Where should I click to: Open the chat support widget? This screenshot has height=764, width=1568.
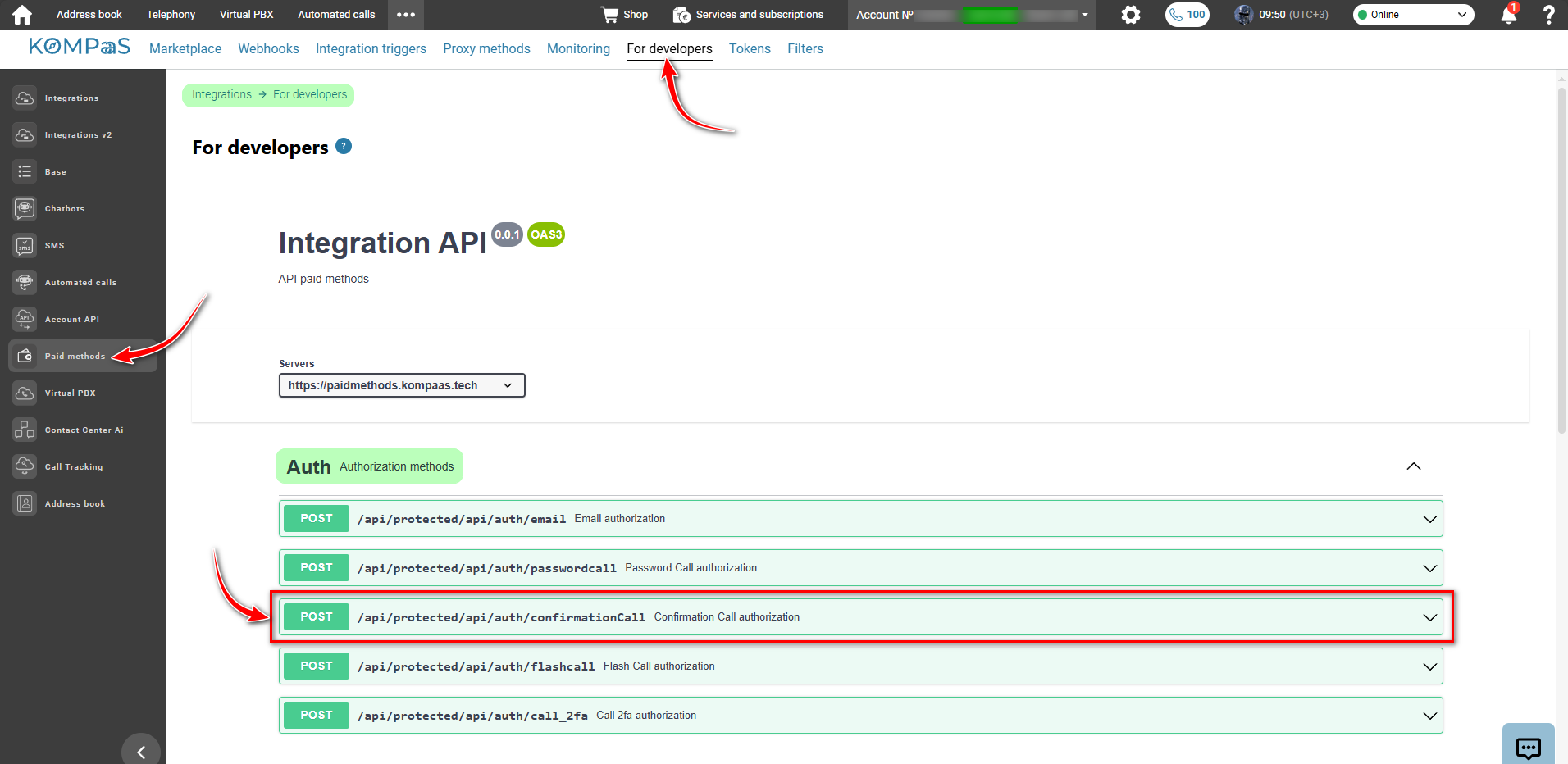[x=1529, y=745]
